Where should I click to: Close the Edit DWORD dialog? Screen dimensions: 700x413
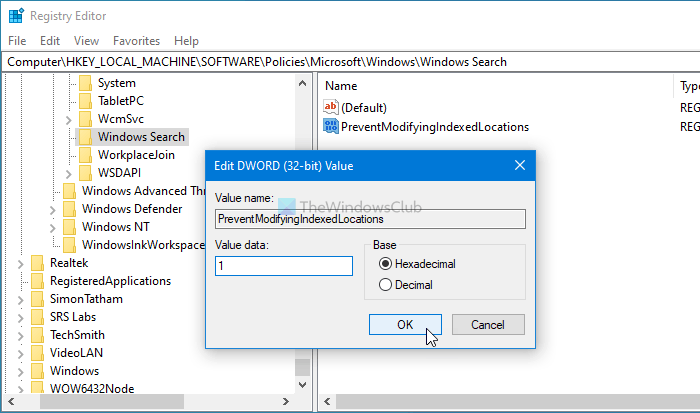pyautogui.click(x=520, y=165)
